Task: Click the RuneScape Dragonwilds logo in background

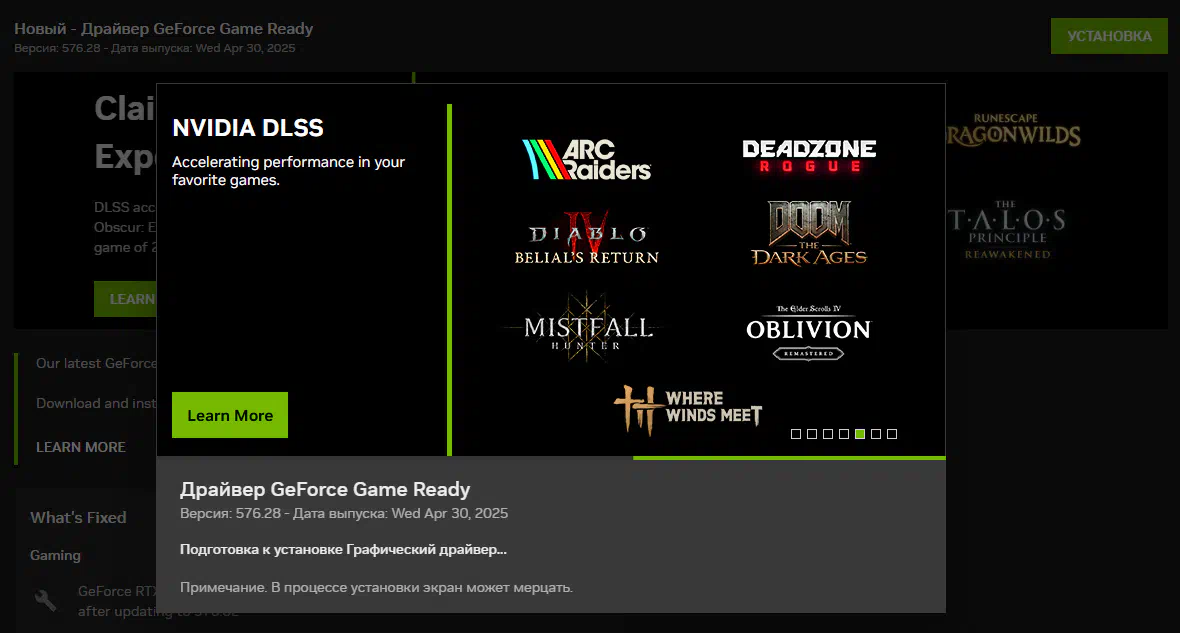Action: 1013,131
